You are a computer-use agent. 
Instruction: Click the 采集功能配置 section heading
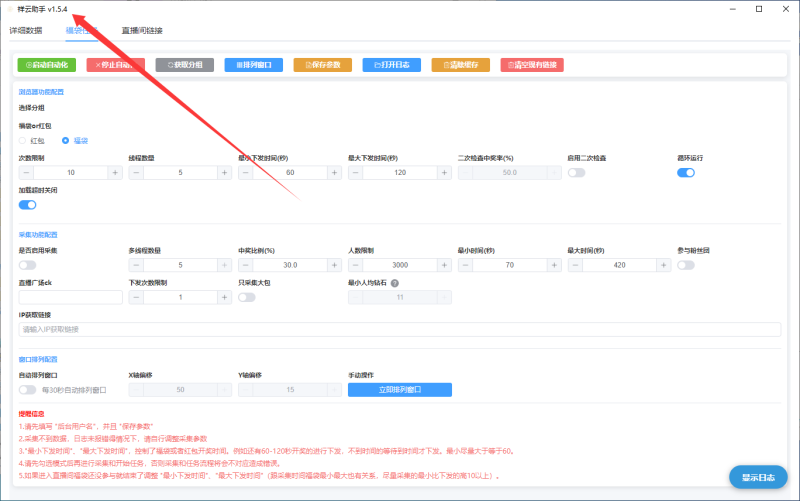38,235
